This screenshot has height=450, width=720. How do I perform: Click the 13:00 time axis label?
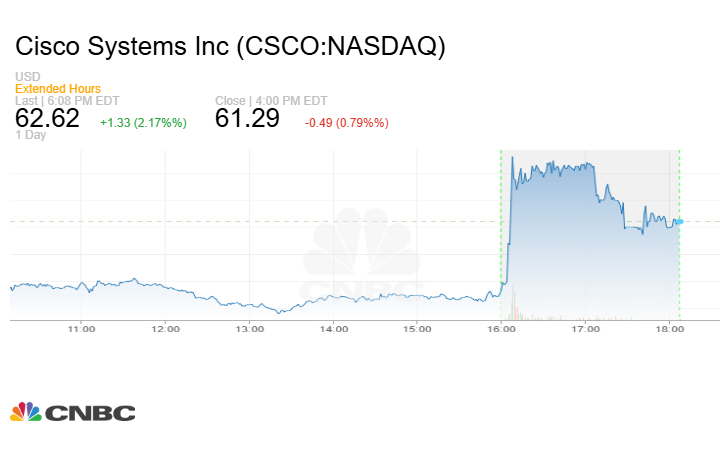(x=250, y=328)
